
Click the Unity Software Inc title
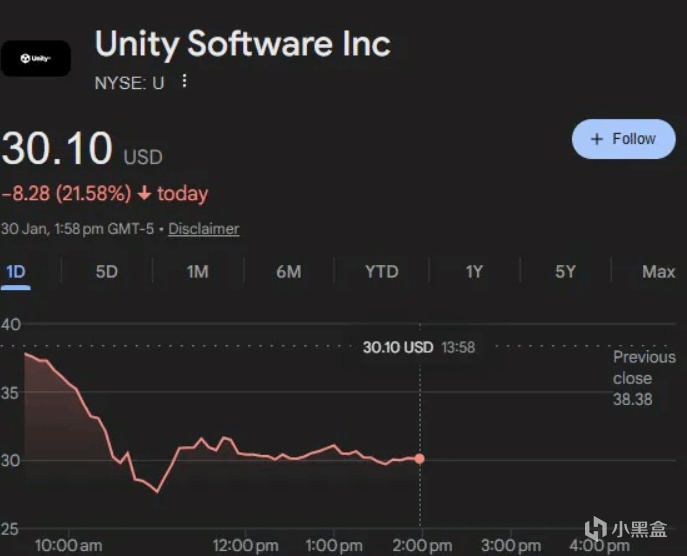coord(242,44)
